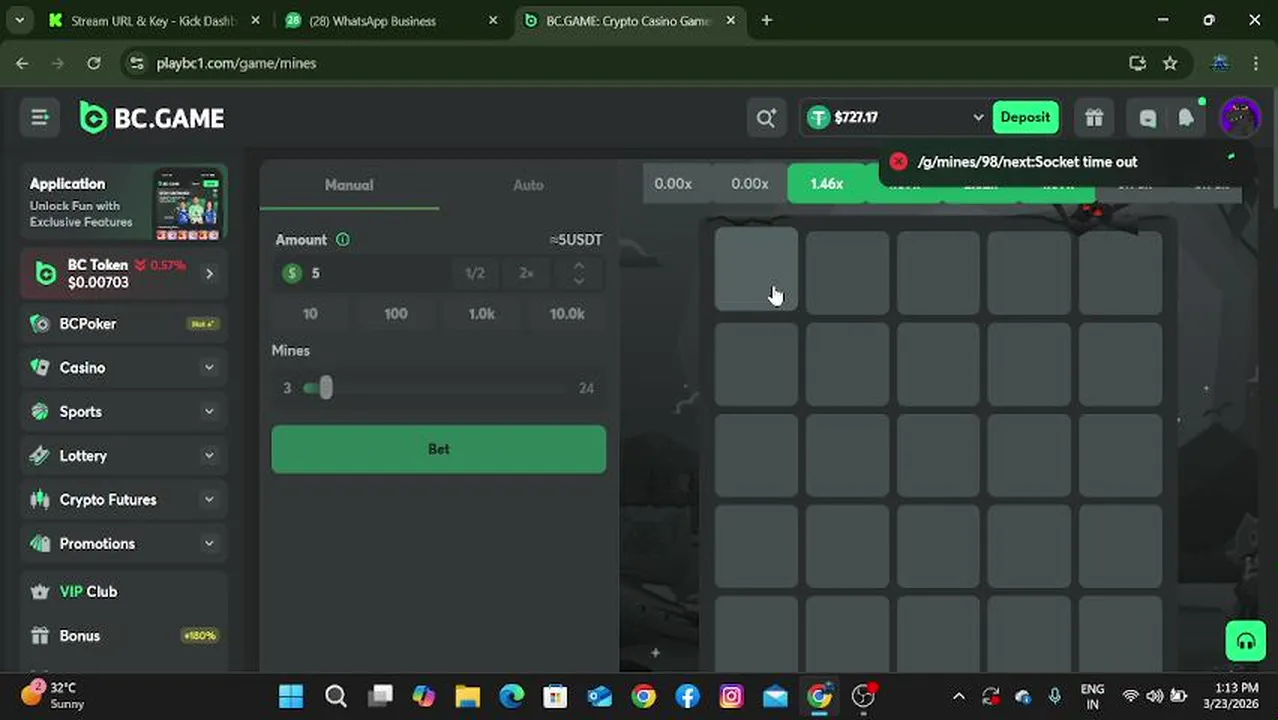Image resolution: width=1278 pixels, height=720 pixels.
Task: Open File Explorer from taskbar
Action: click(x=468, y=696)
